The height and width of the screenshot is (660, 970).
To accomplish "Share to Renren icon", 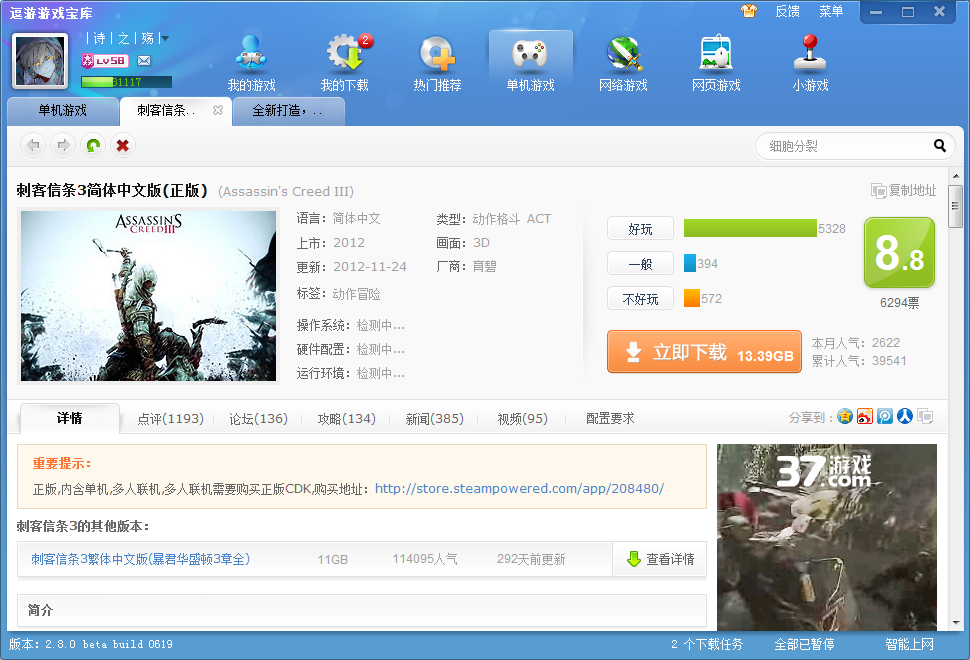I will [x=904, y=416].
